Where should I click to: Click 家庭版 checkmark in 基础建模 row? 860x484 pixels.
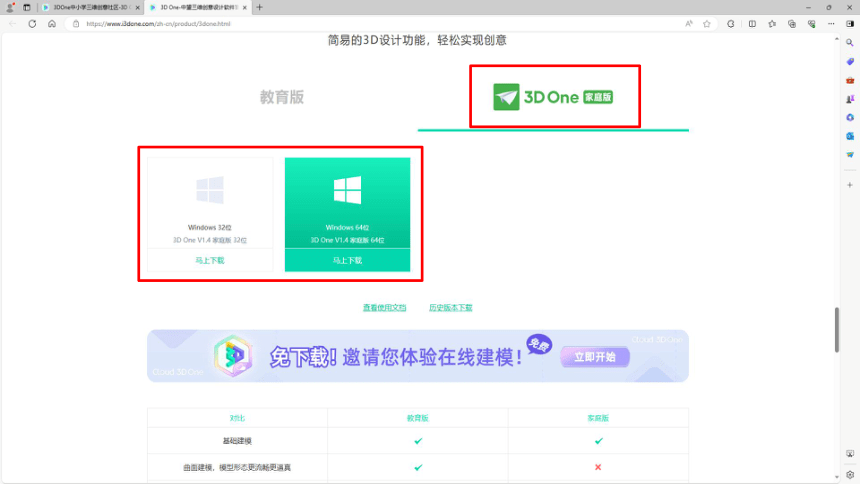click(598, 441)
